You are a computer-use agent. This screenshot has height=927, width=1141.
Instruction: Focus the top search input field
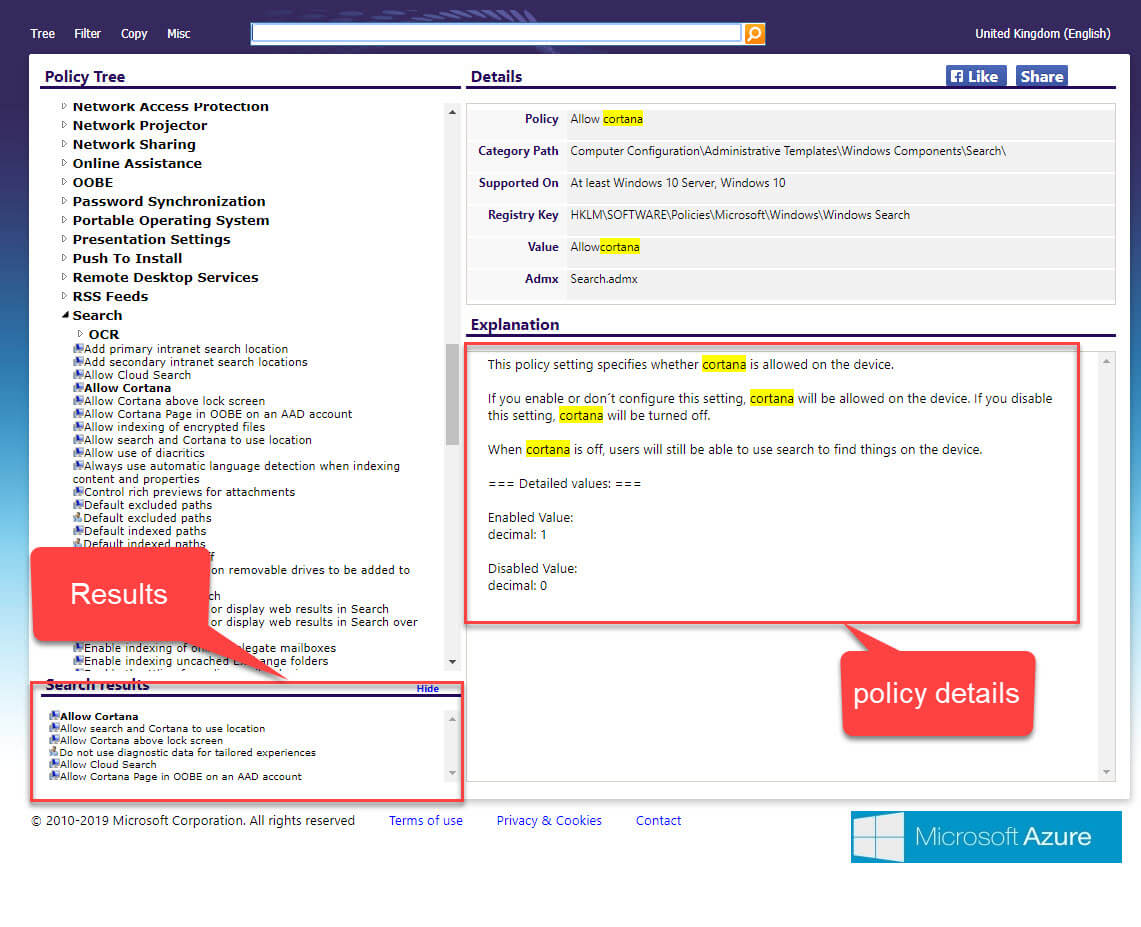coord(496,33)
